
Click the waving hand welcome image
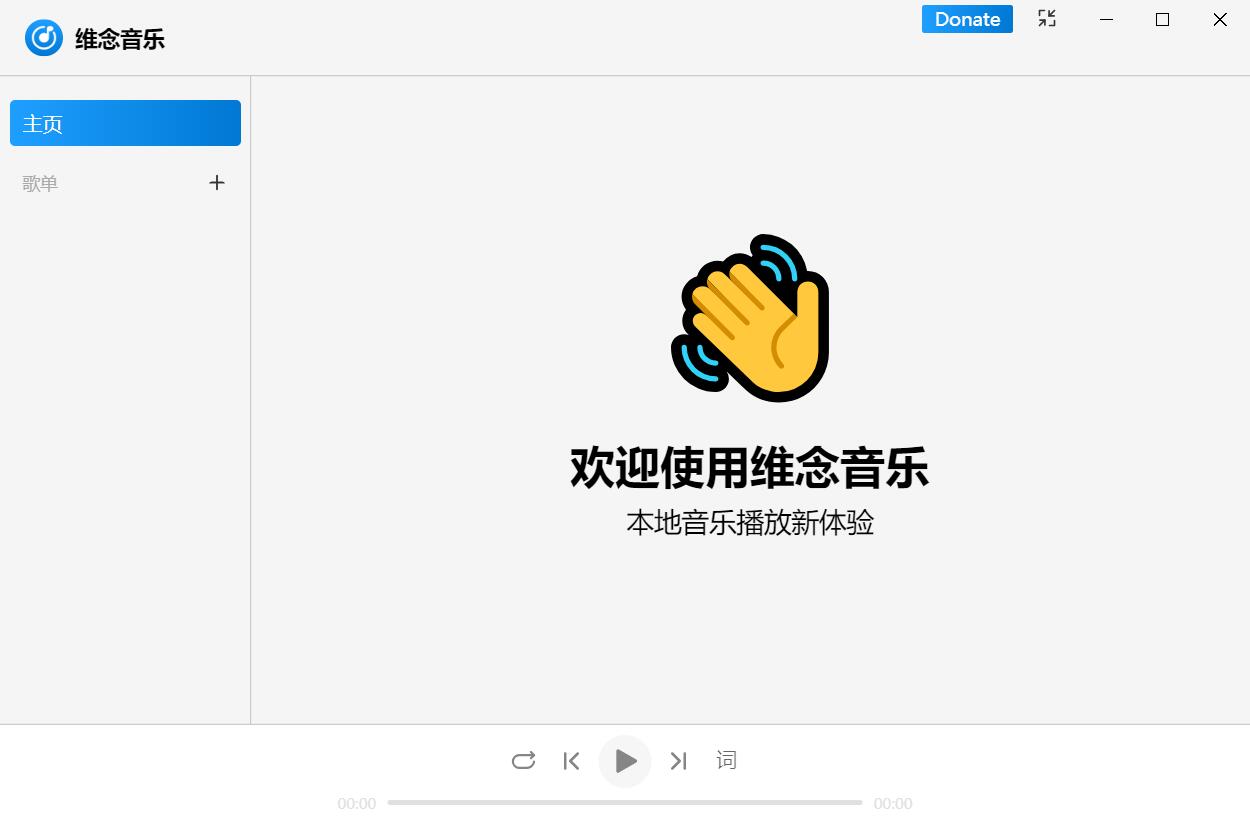(x=750, y=318)
